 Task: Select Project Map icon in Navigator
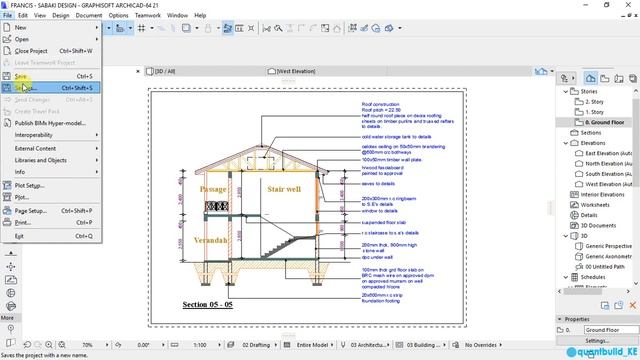coord(590,78)
